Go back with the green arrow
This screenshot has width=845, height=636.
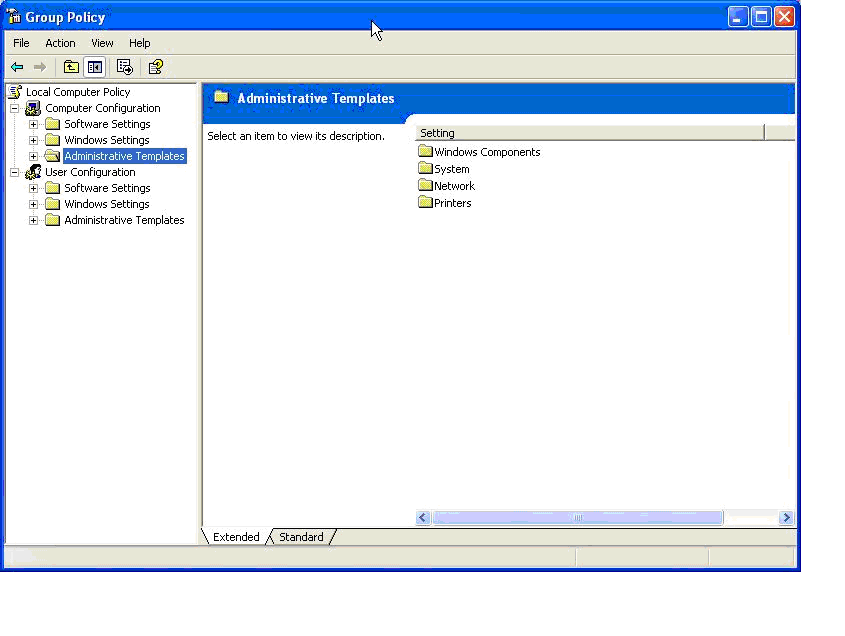coord(17,67)
